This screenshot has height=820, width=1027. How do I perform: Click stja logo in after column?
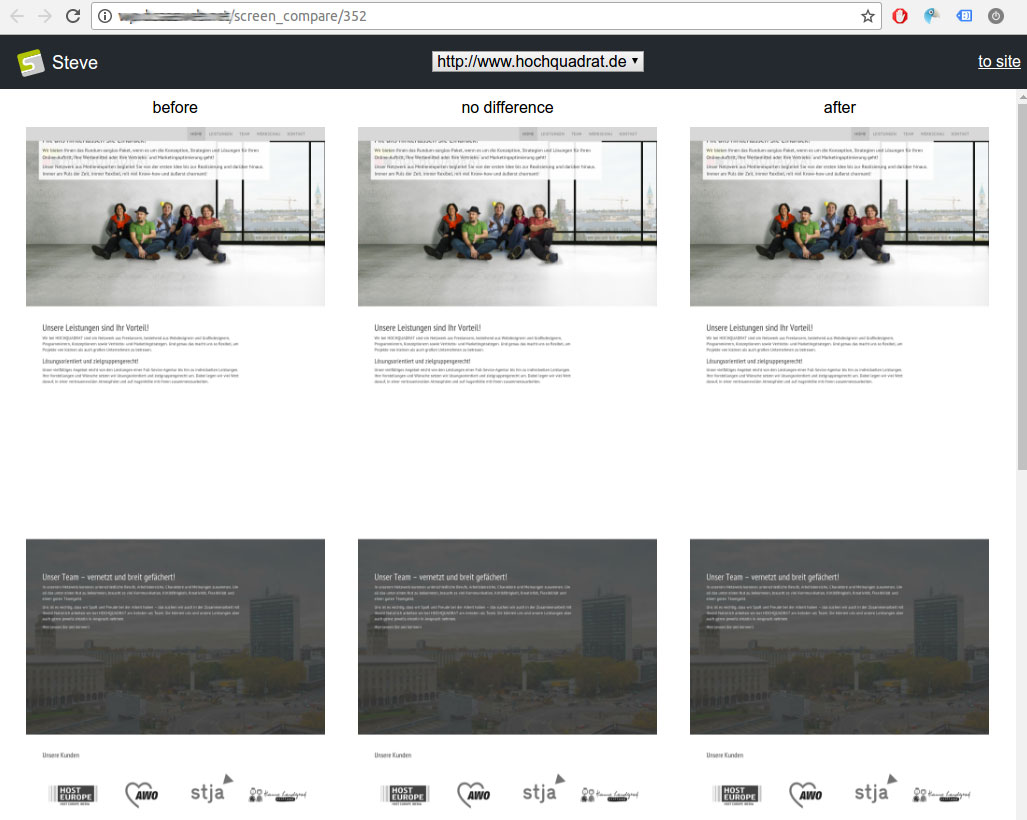875,790
